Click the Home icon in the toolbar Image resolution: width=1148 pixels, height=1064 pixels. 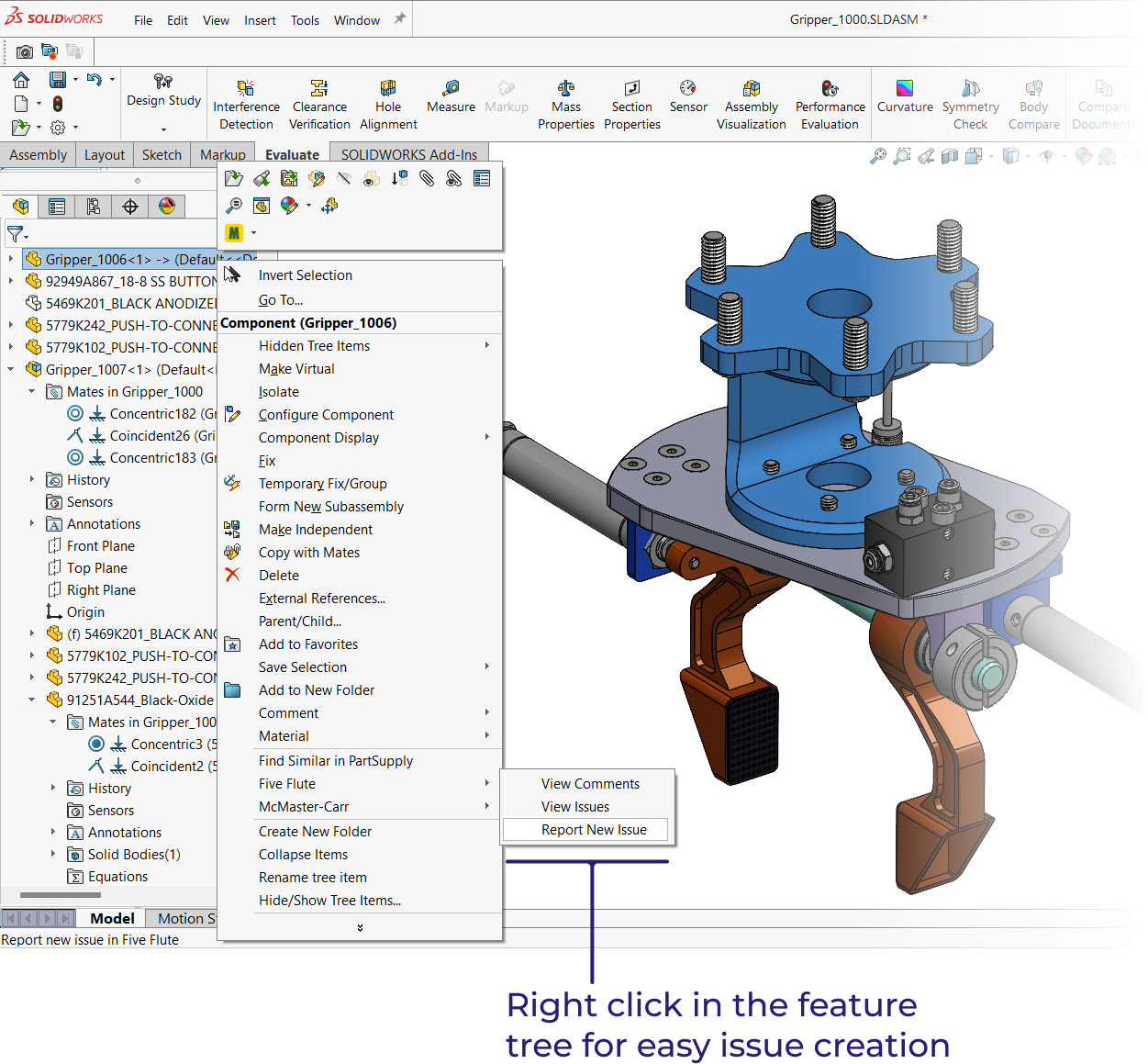click(x=21, y=80)
